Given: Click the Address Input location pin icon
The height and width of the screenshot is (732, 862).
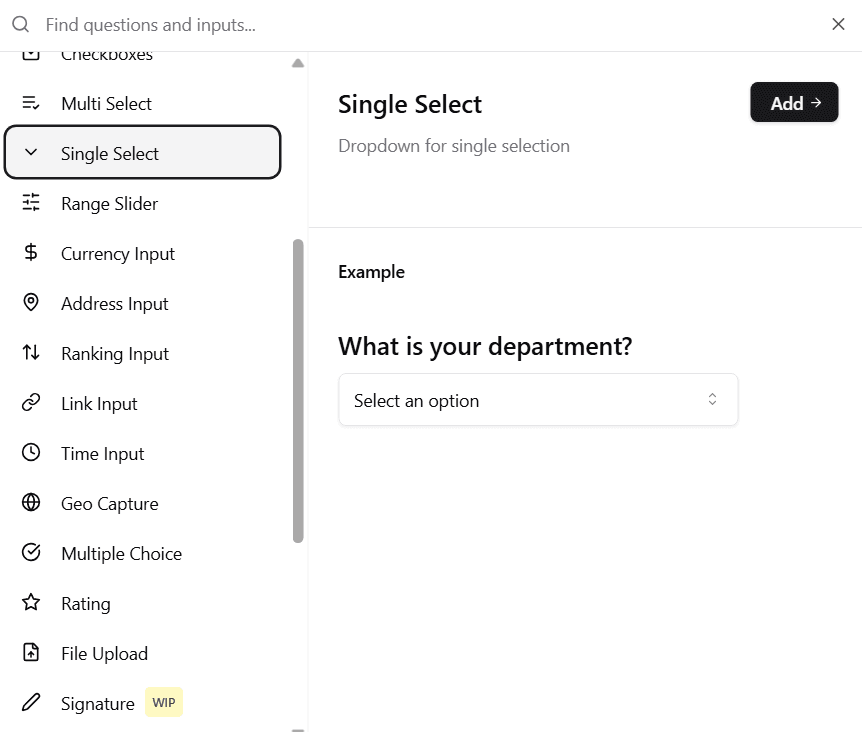Looking at the screenshot, I should 30,303.
